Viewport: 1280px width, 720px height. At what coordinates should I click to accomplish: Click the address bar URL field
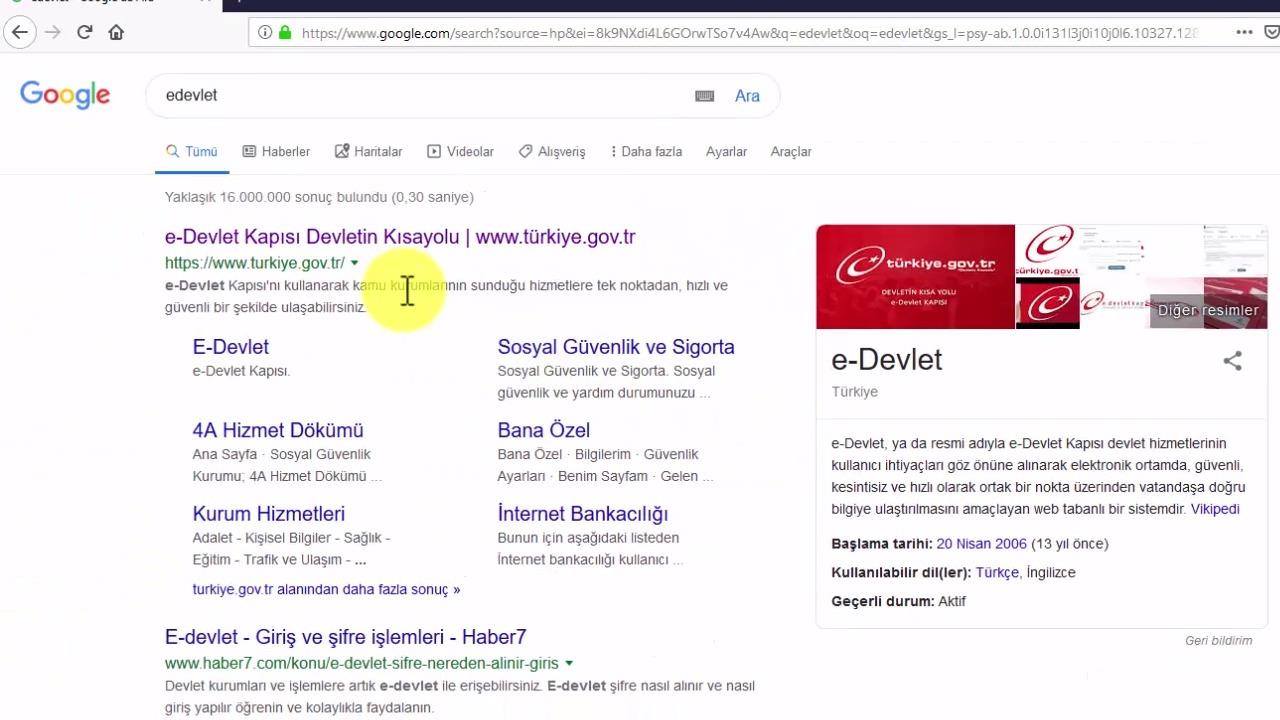pyautogui.click(x=748, y=32)
